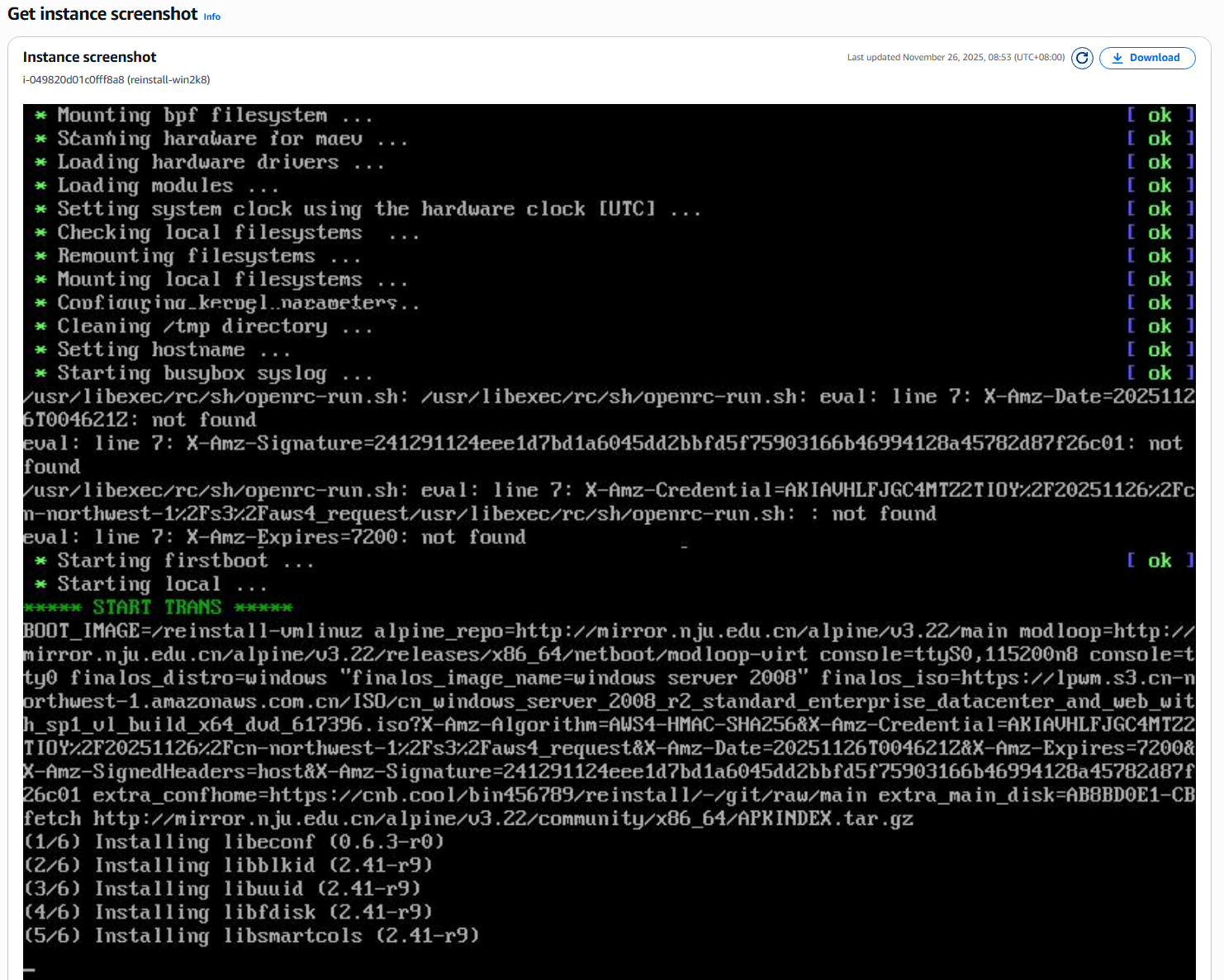This screenshot has height=980, width=1224.
Task: Open the Info link beside the title
Action: (212, 17)
